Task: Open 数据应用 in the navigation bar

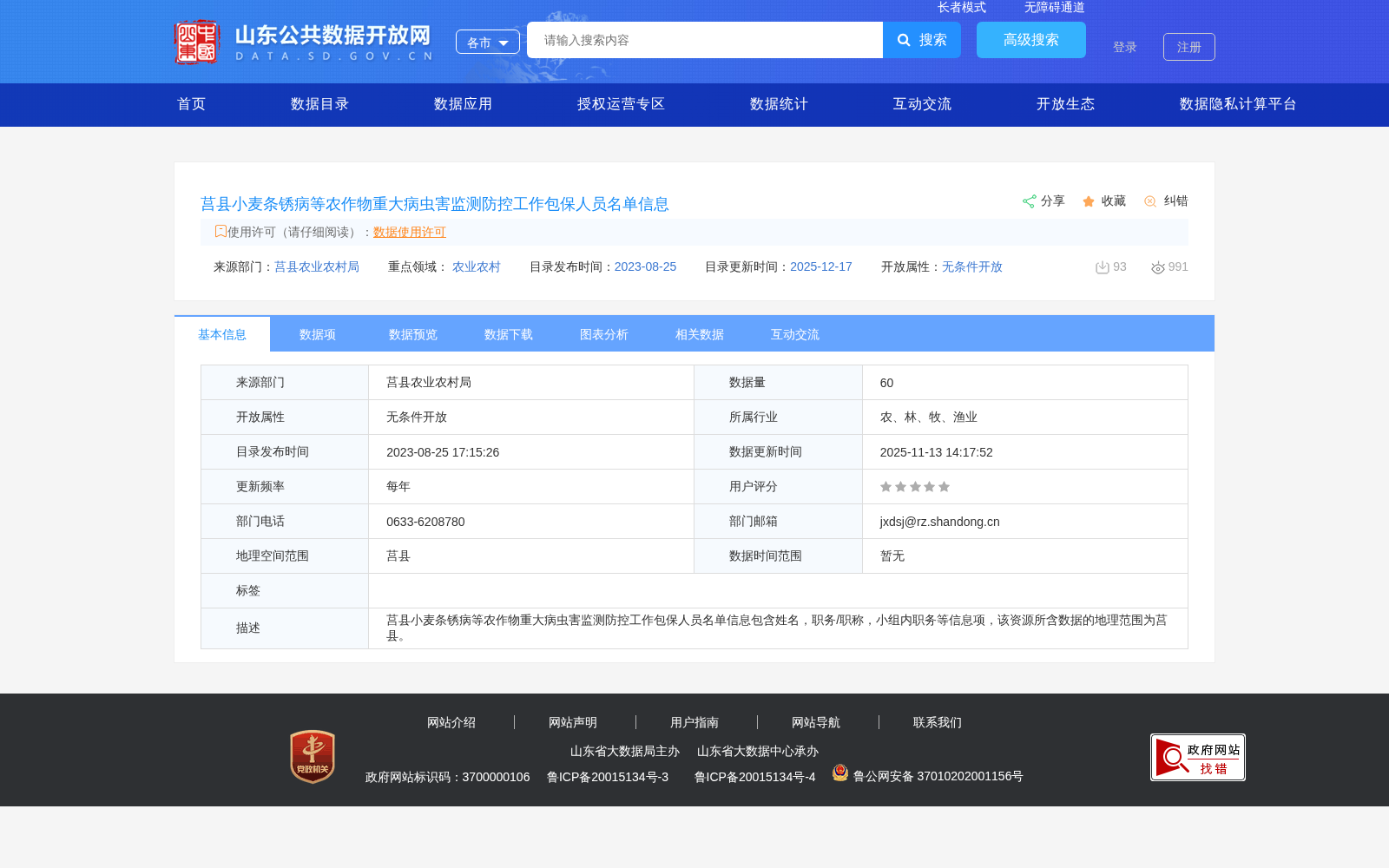Action: [464, 104]
